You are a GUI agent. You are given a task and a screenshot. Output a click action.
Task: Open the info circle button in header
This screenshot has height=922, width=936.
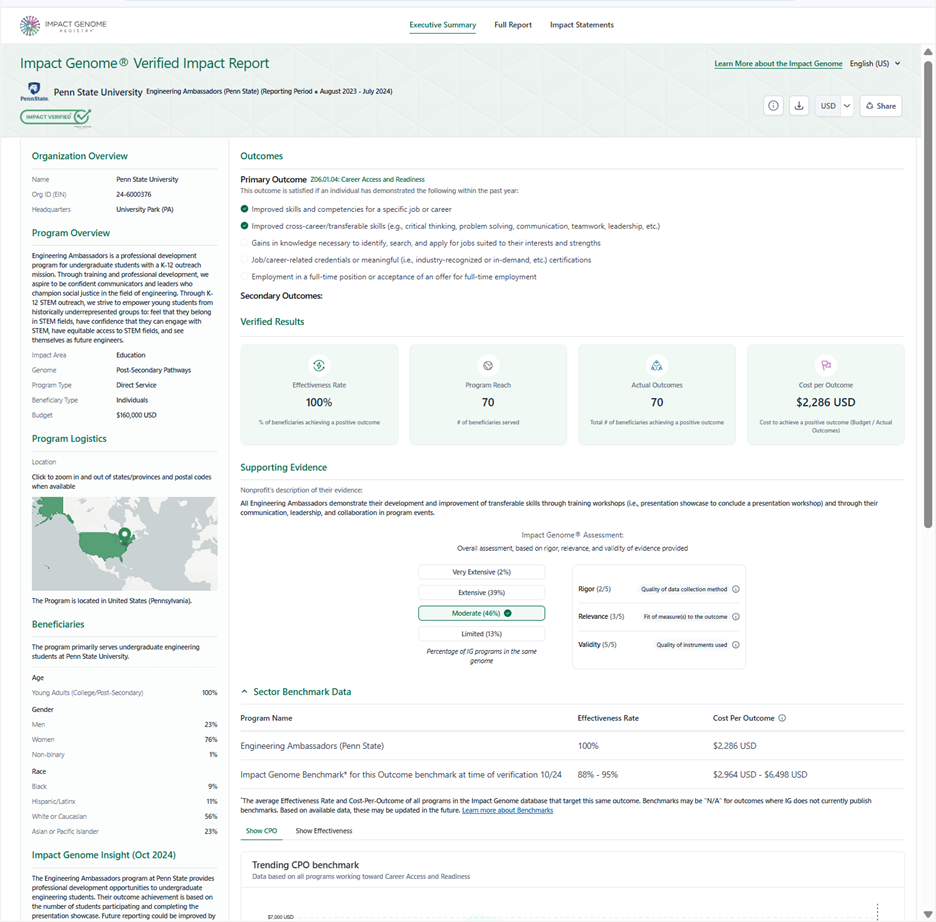tap(773, 106)
